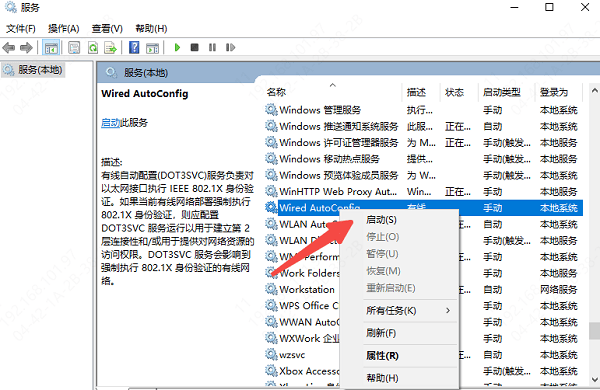Start the service with the green play button
Viewport: 600px width, 390px height.
[x=177, y=47]
